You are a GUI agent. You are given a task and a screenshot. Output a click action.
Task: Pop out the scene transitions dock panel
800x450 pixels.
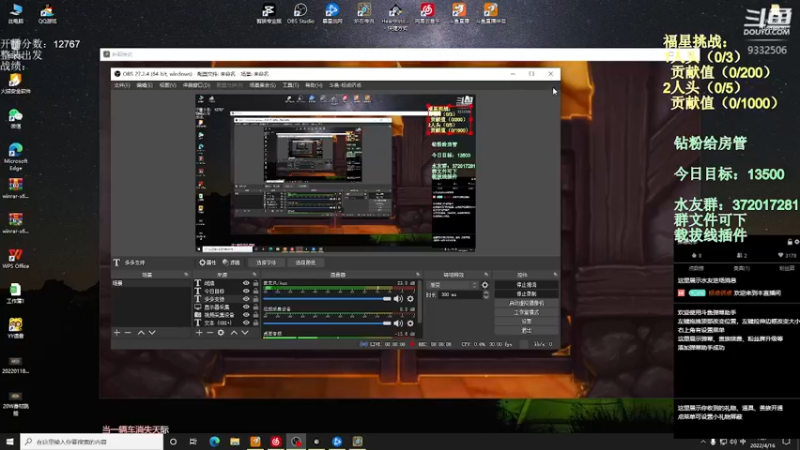(x=486, y=274)
